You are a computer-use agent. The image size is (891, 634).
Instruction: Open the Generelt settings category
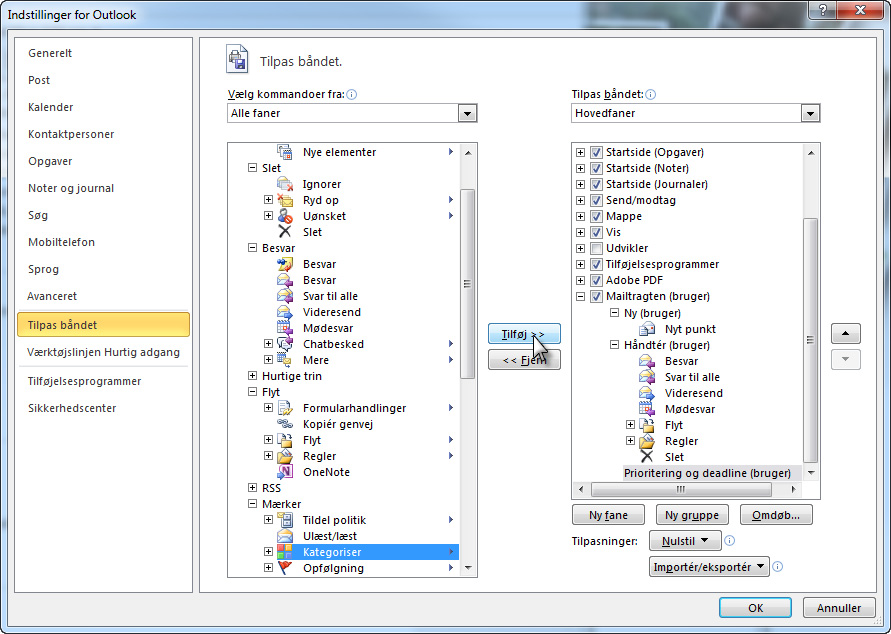(x=50, y=53)
